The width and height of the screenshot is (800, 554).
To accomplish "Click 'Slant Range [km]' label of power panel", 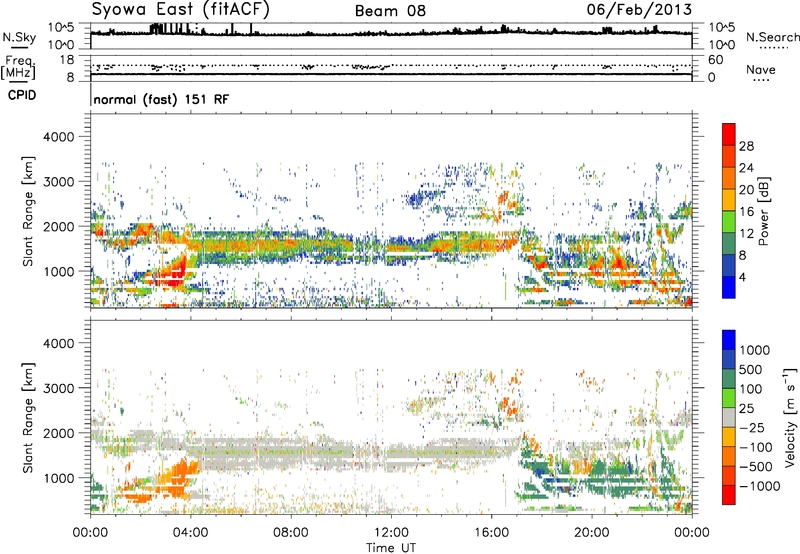I will (28, 211).
